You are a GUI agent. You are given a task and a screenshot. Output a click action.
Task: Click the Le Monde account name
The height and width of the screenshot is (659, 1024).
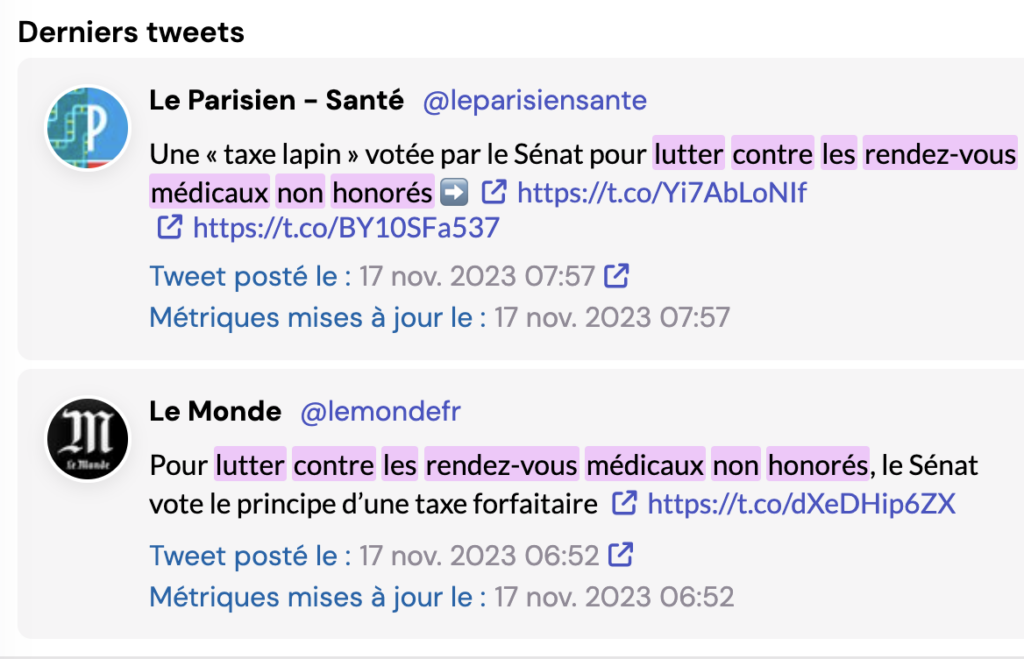click(215, 412)
